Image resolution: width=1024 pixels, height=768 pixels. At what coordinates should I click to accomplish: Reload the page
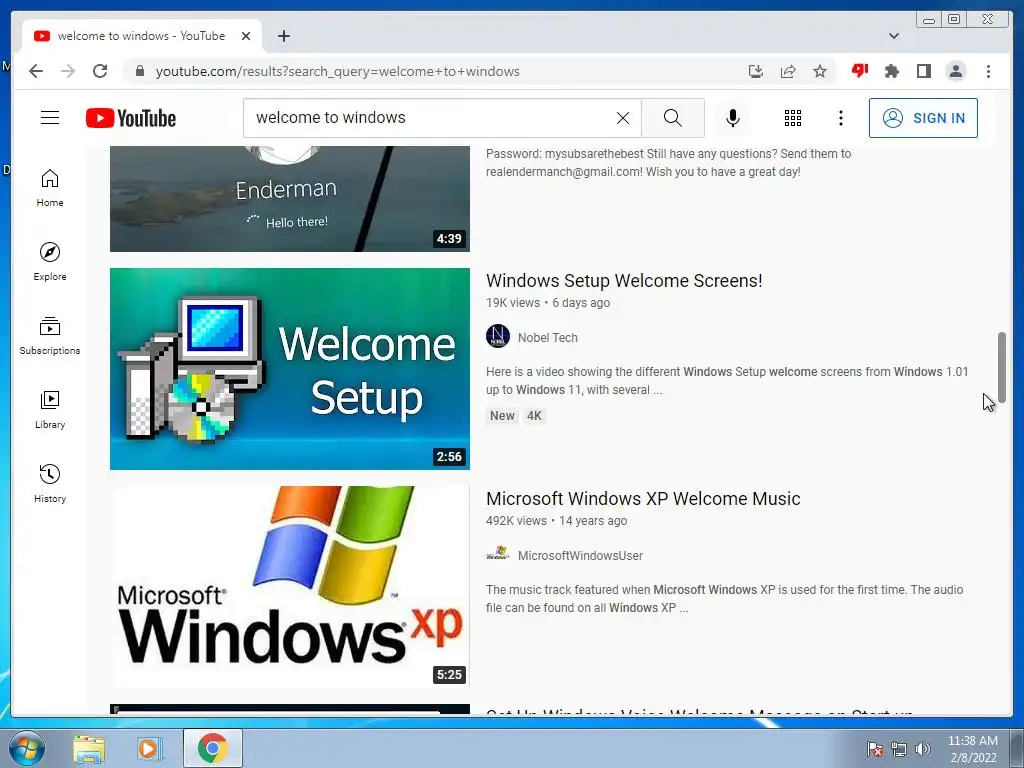click(x=100, y=71)
